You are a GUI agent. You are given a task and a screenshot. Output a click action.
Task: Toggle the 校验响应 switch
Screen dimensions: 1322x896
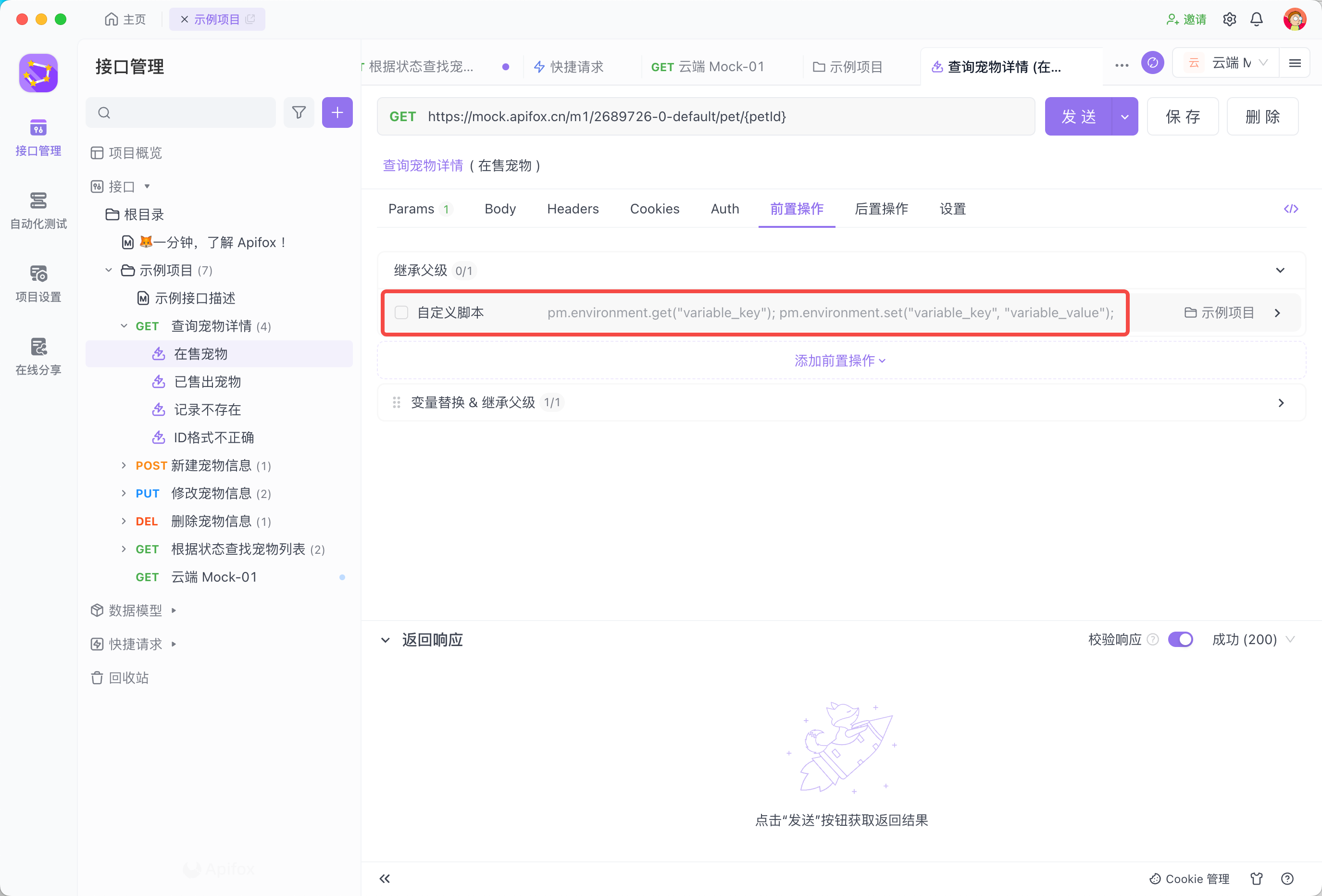[1180, 639]
